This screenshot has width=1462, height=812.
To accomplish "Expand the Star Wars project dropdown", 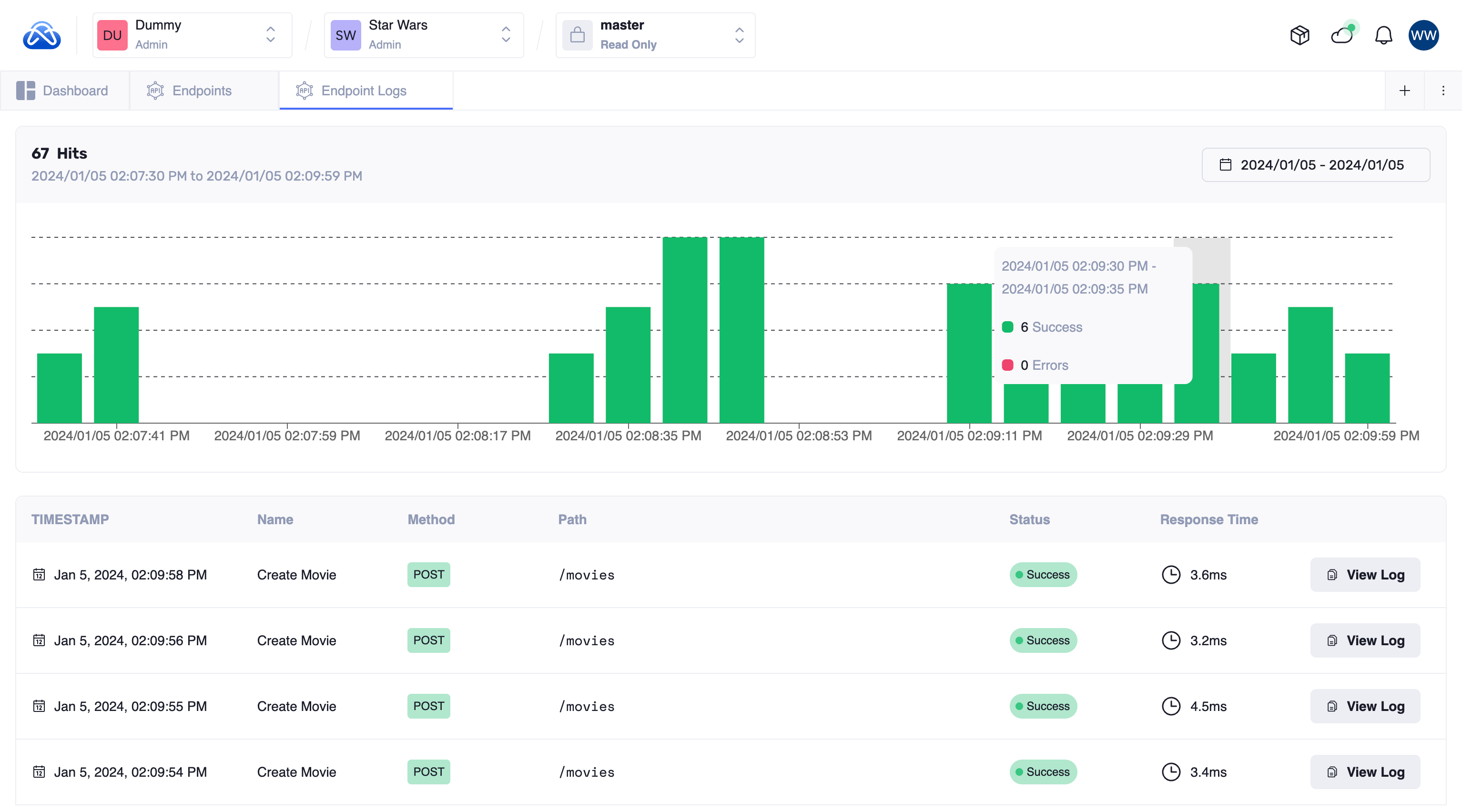I will pyautogui.click(x=505, y=35).
